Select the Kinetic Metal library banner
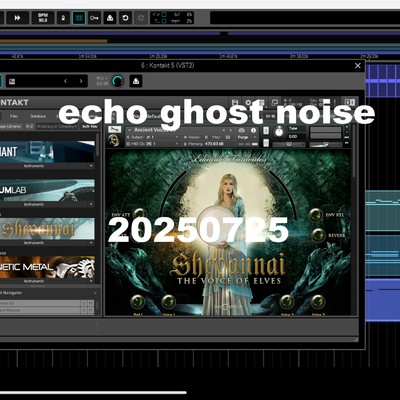This screenshot has width=400, height=400. coord(47,267)
